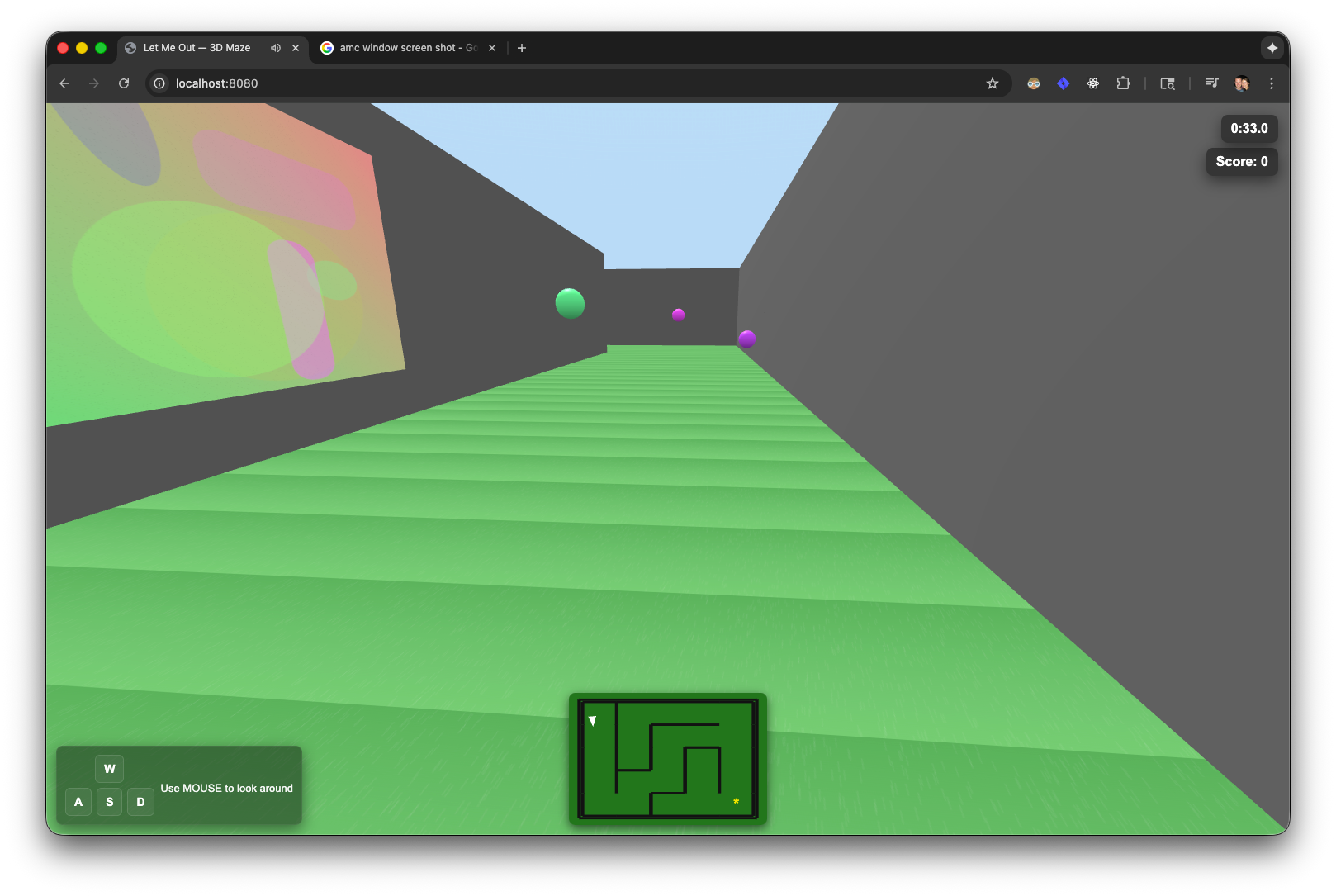Click the blue Jira extension icon

[1063, 83]
